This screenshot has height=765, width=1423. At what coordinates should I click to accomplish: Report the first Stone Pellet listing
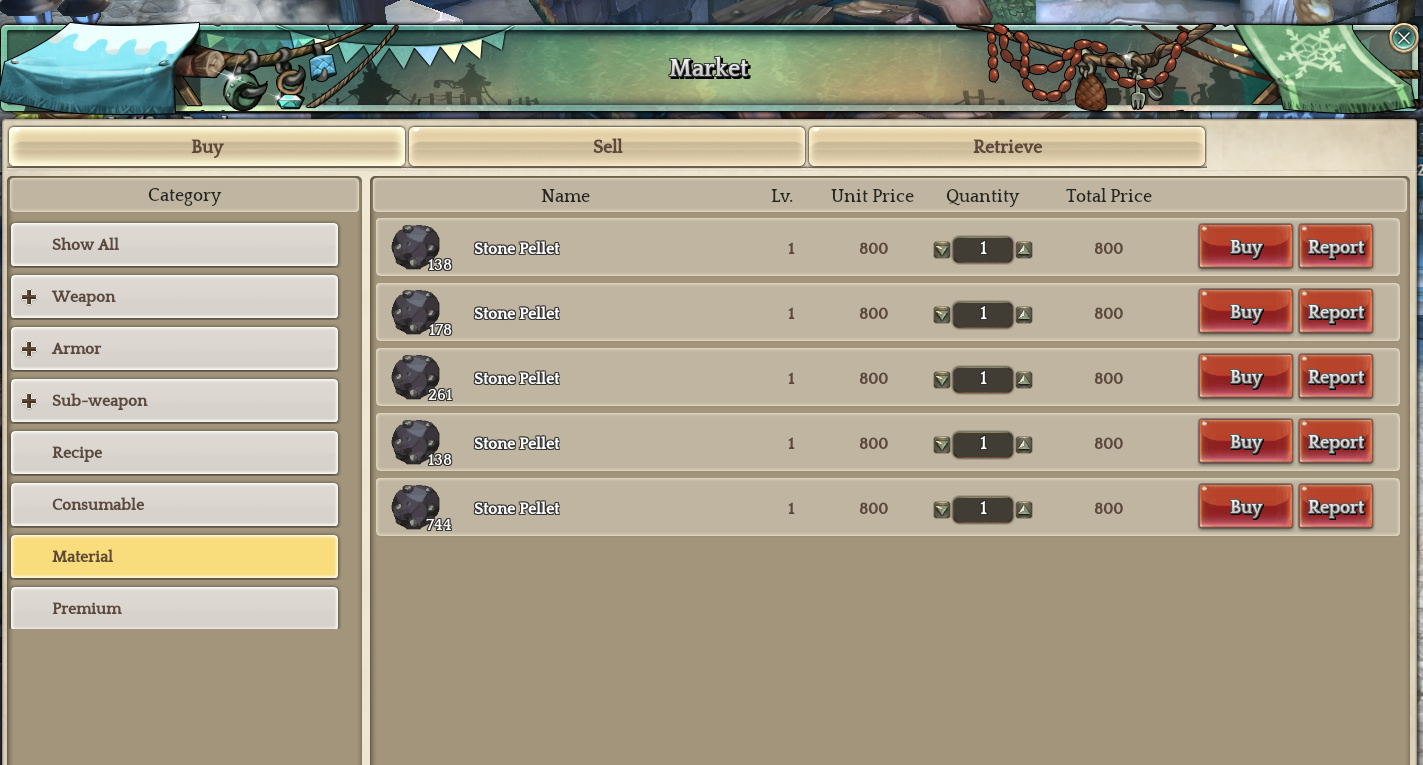[x=1335, y=247]
